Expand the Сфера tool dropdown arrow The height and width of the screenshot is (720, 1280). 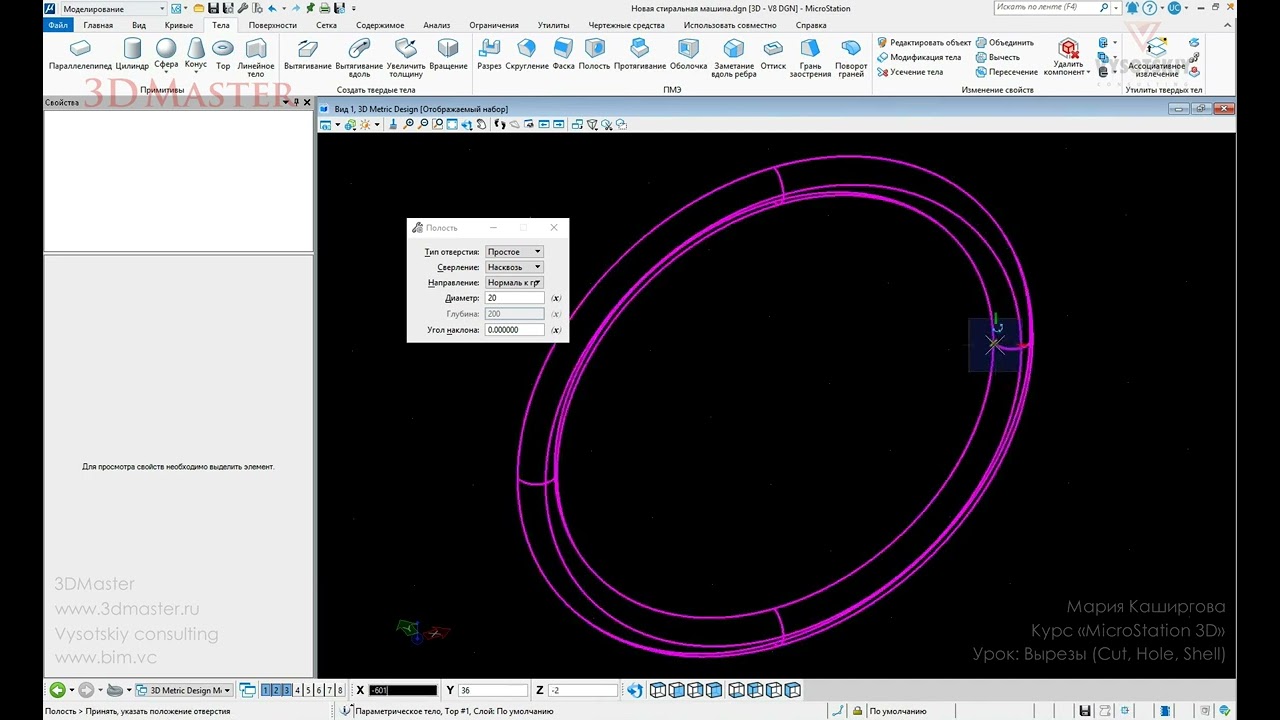[166, 73]
